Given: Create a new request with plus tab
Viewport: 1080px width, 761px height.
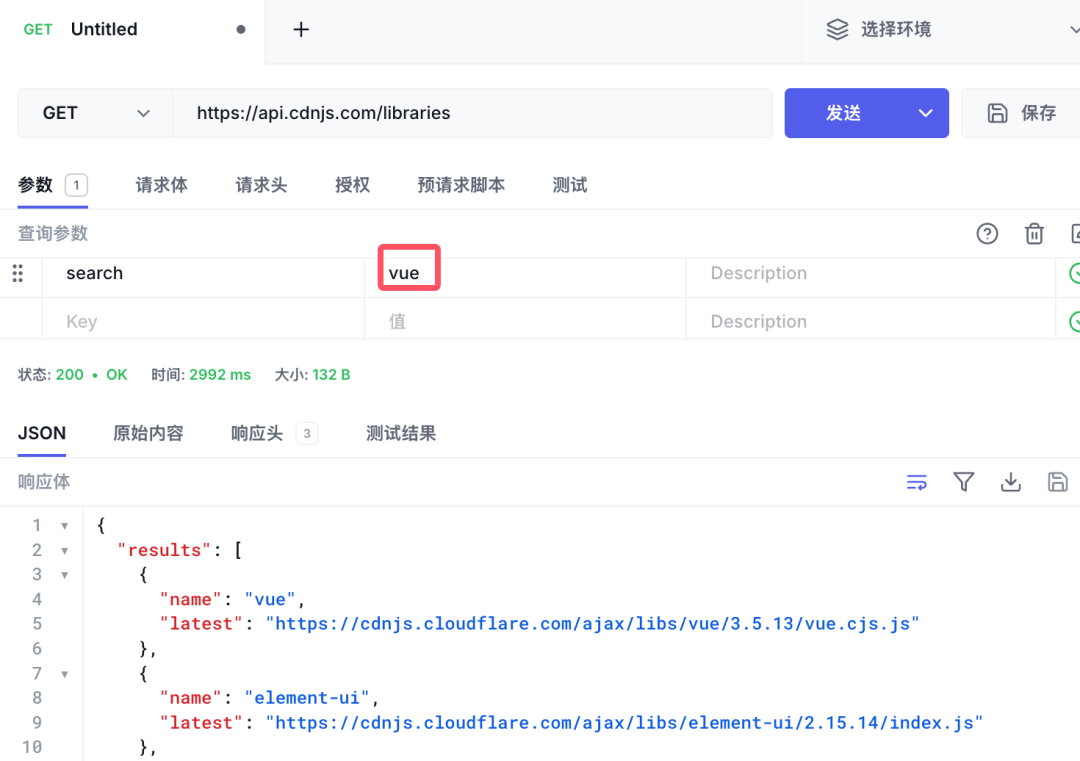Looking at the screenshot, I should click(301, 29).
